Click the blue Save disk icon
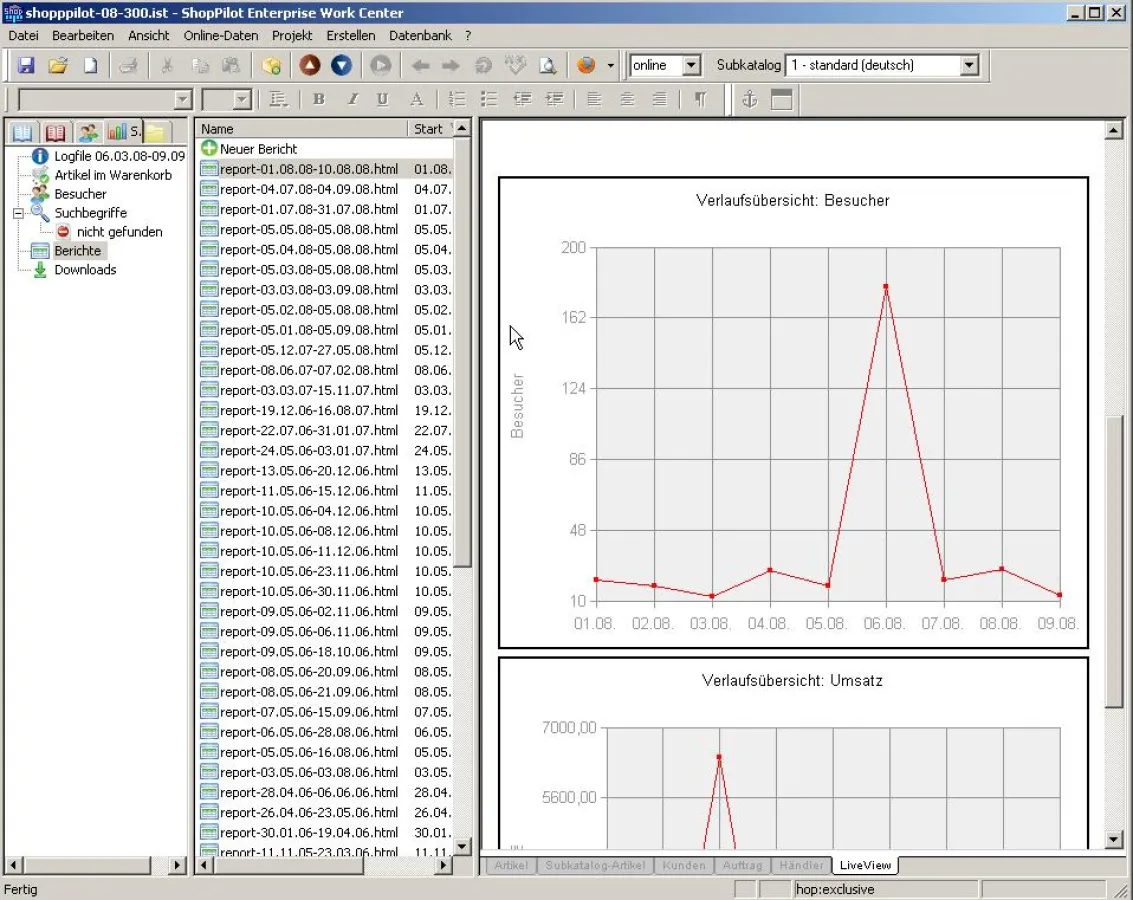This screenshot has width=1133, height=900. [26, 66]
